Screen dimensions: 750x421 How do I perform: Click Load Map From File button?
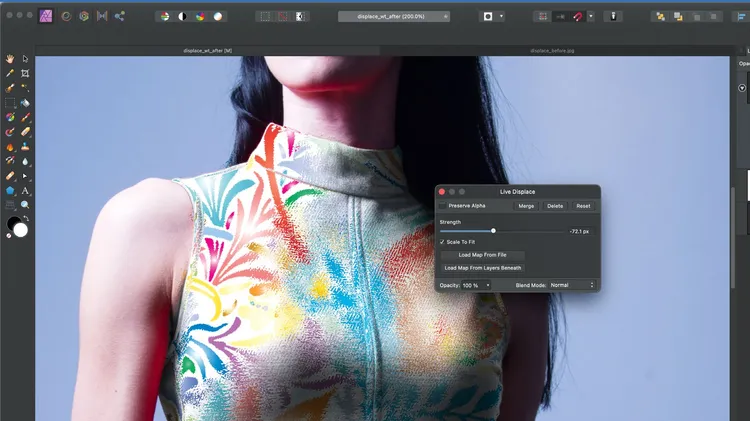click(x=482, y=255)
